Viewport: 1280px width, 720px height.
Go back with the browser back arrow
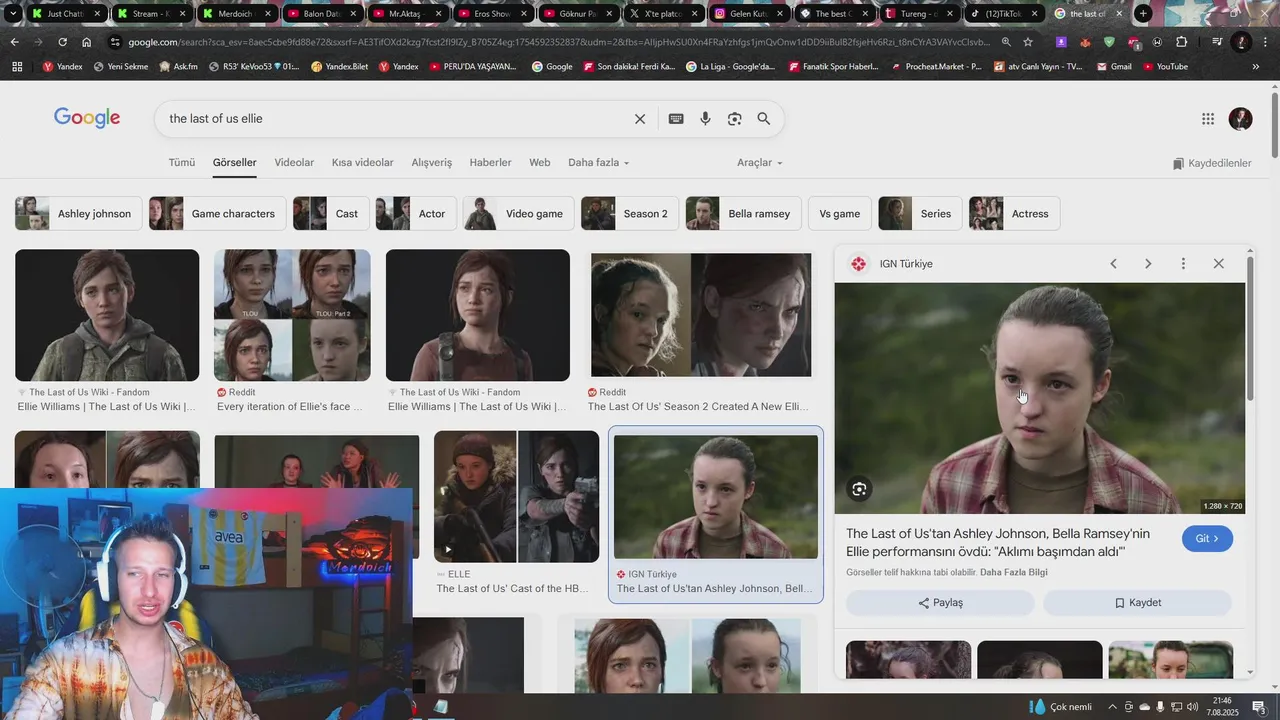(x=14, y=42)
